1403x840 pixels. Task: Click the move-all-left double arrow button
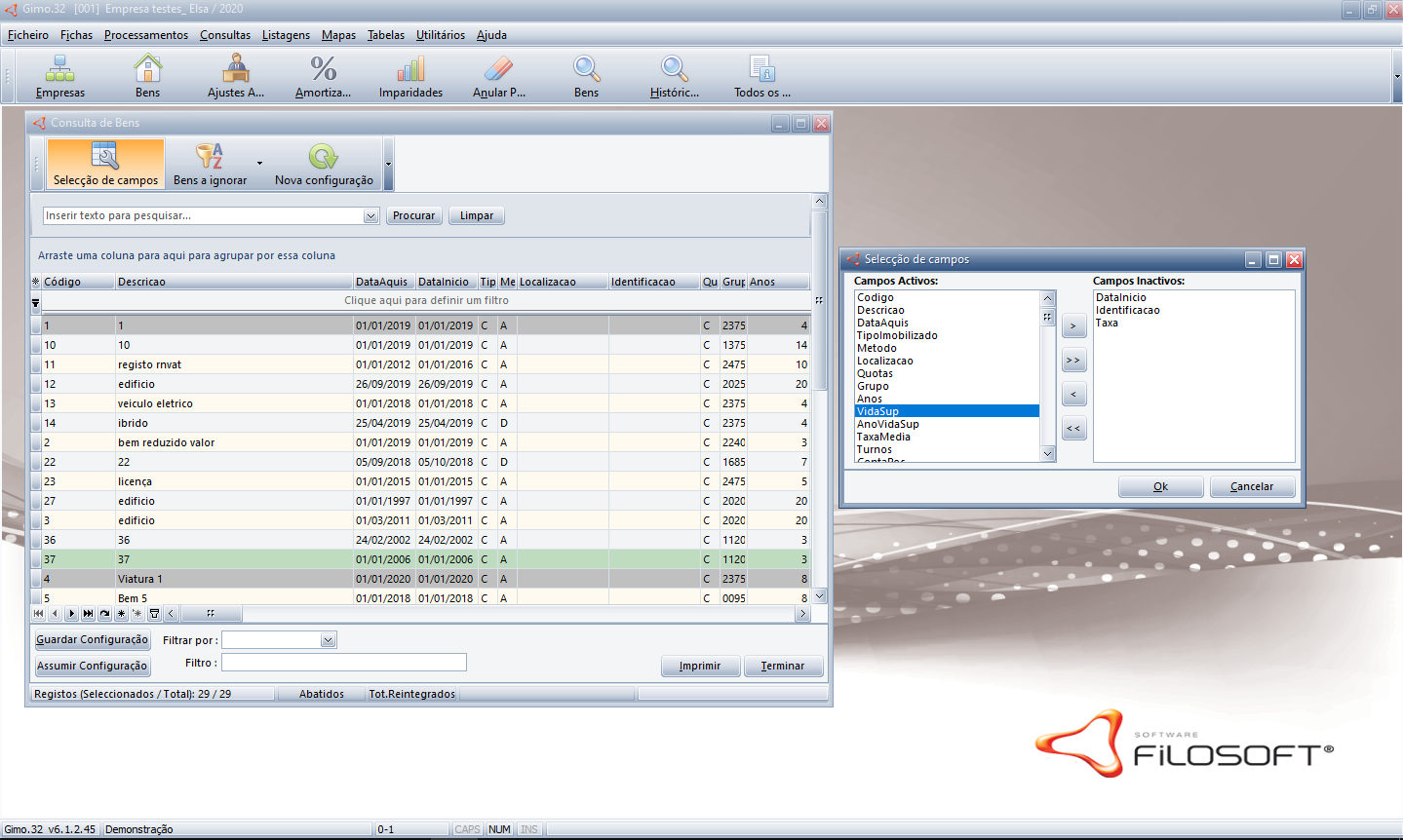1073,429
